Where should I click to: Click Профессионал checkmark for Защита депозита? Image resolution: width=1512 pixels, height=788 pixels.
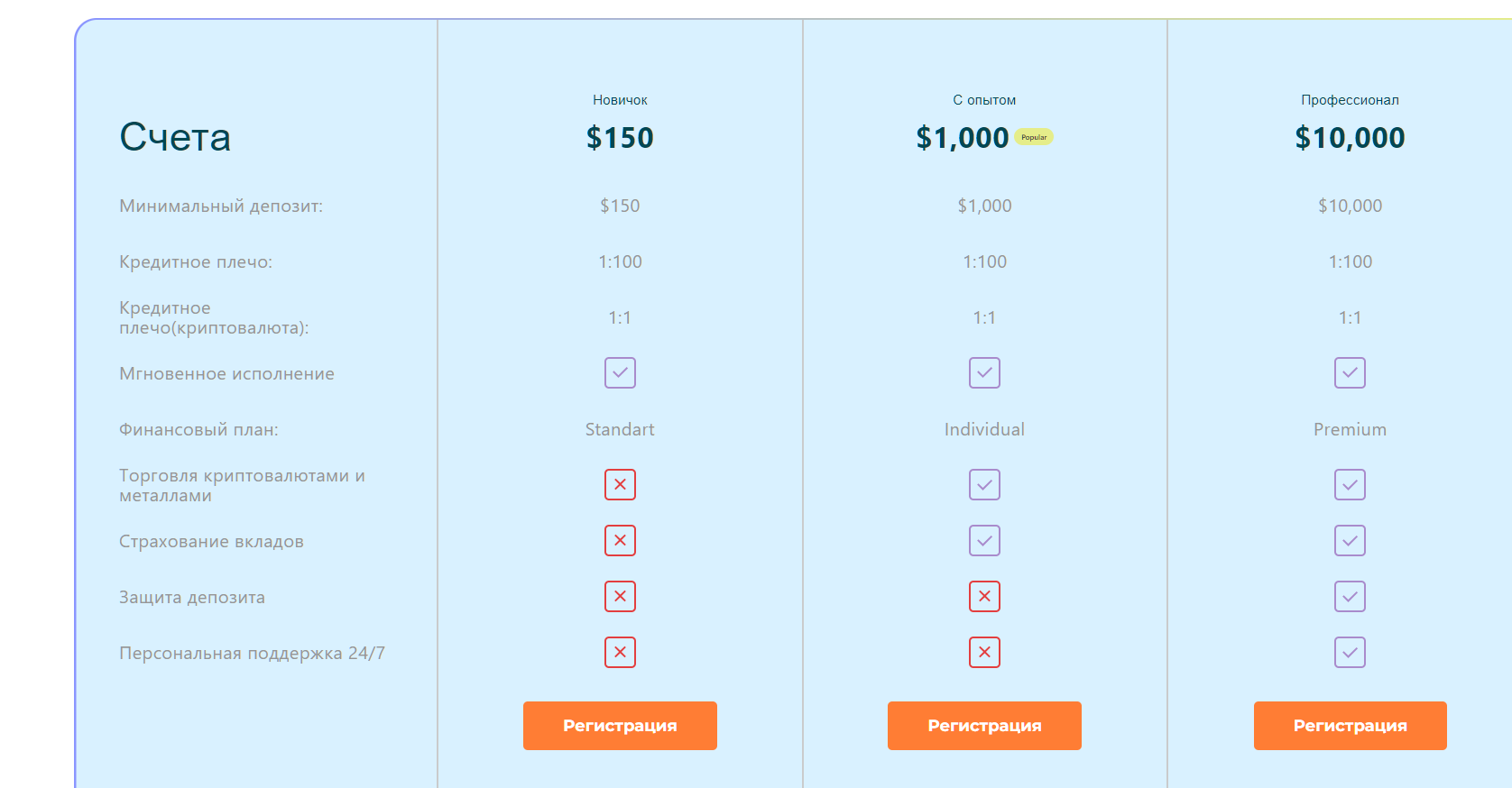pos(1350,597)
